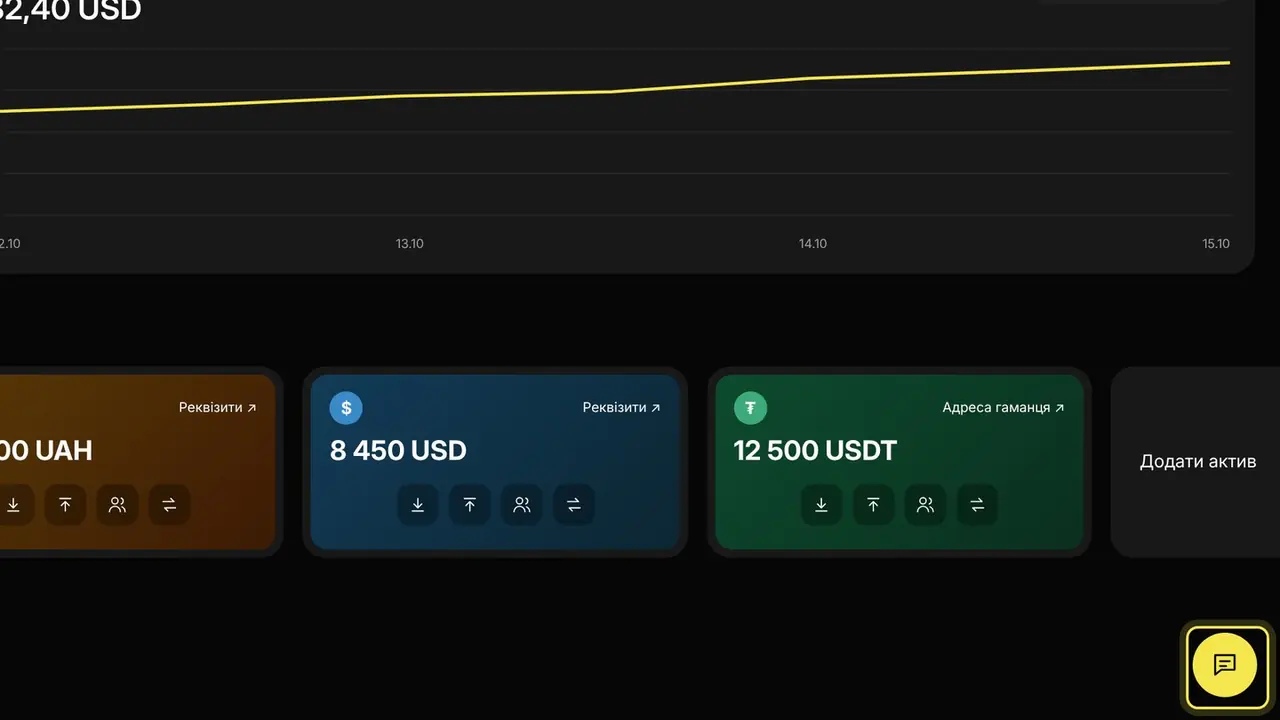The width and height of the screenshot is (1280, 720).
Task: Open the people transfer icon on USDT card
Action: pyautogui.click(x=926, y=505)
